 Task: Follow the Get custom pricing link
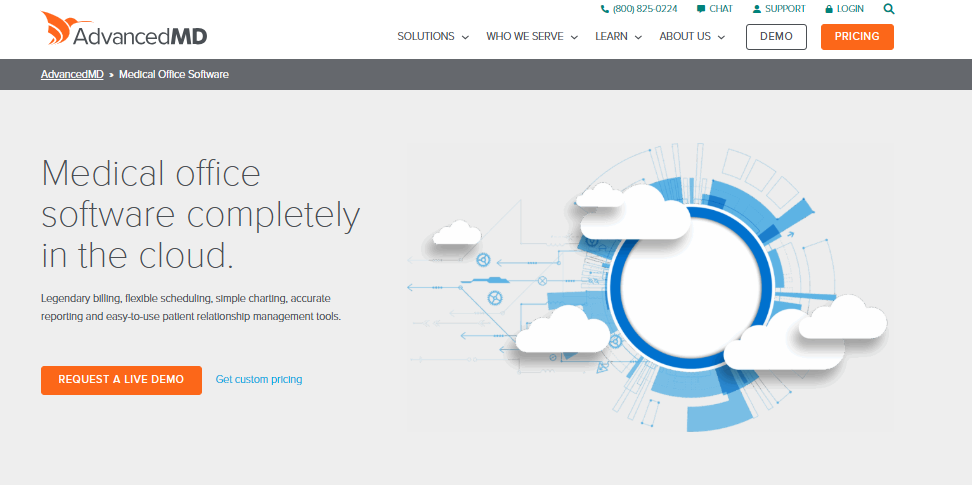point(259,380)
